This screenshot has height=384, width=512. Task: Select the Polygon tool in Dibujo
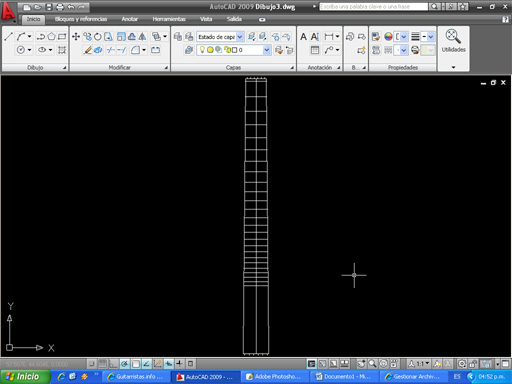(x=51, y=36)
